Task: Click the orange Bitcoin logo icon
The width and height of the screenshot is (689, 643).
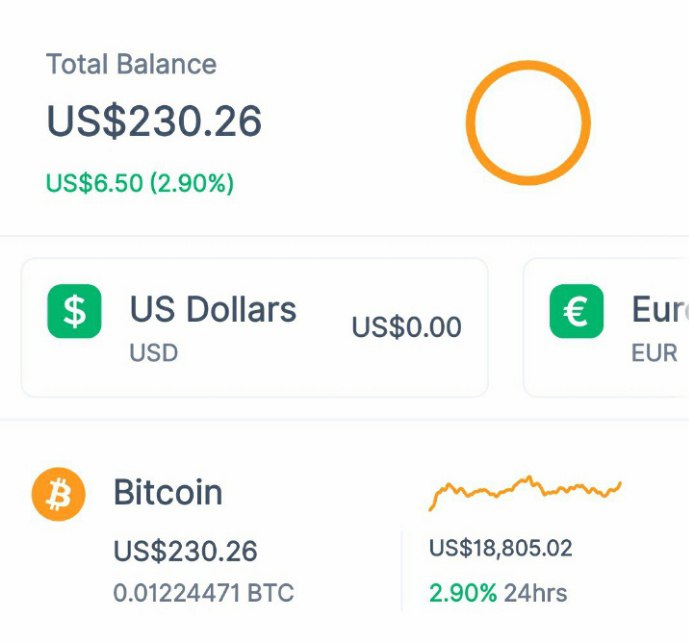Action: tap(58, 495)
